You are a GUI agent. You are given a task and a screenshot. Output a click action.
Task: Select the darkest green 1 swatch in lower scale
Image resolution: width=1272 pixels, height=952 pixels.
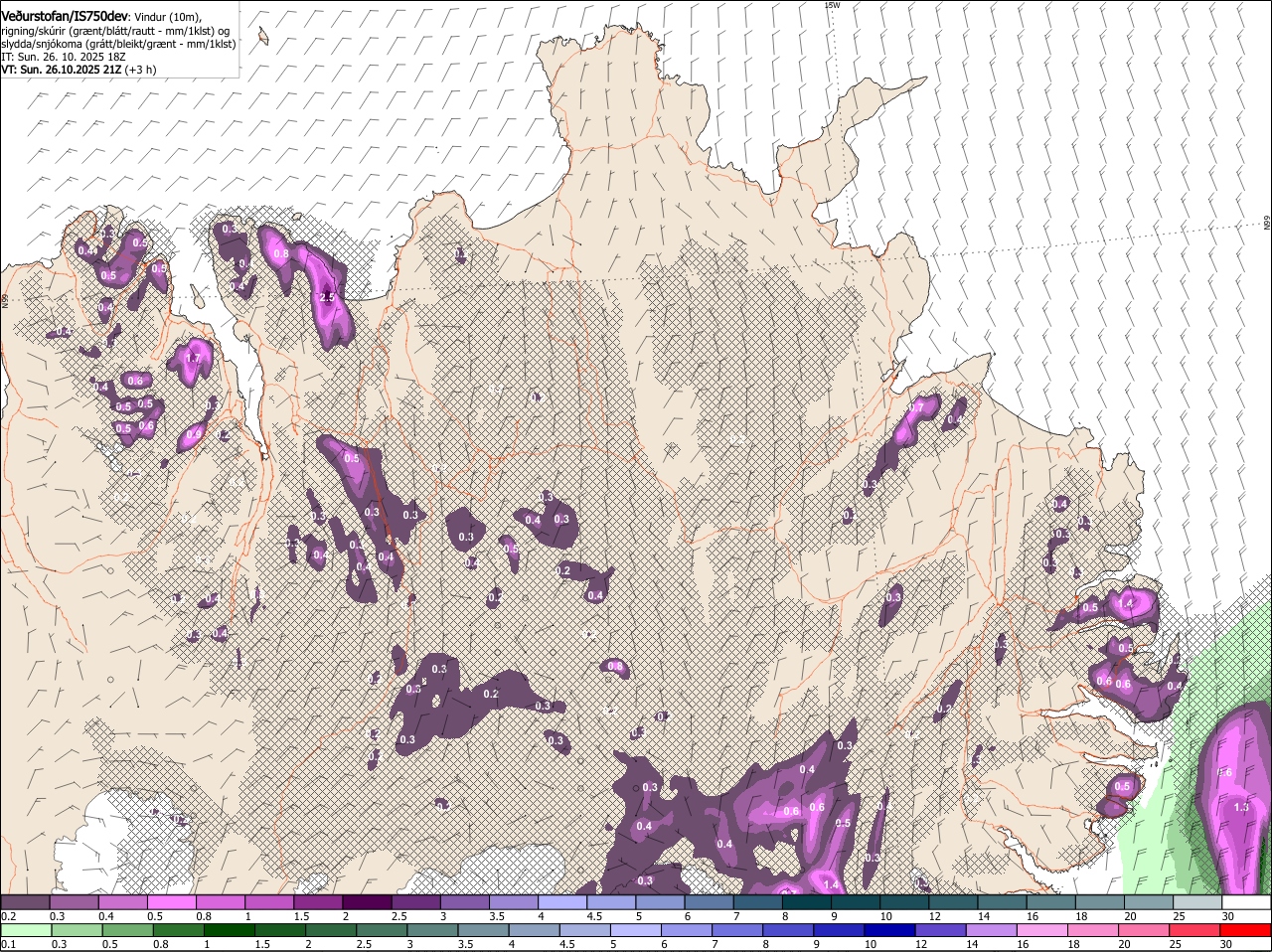[230, 930]
